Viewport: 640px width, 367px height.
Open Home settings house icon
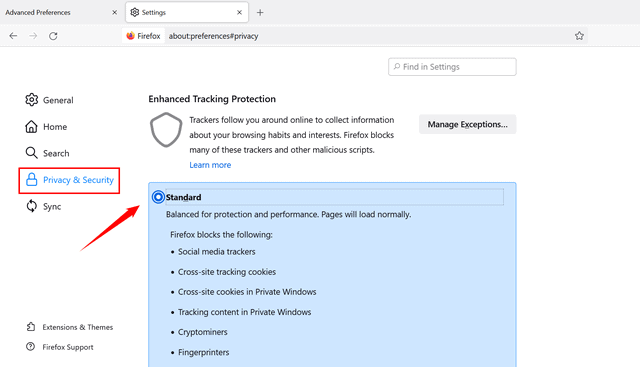click(31, 127)
